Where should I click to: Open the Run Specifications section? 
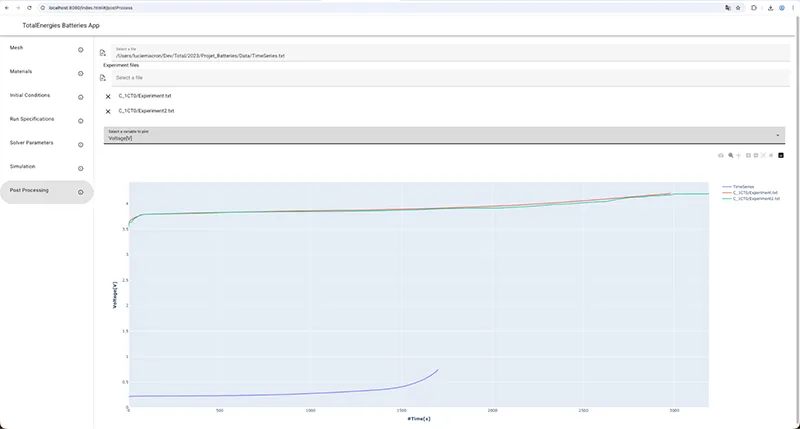(32, 119)
